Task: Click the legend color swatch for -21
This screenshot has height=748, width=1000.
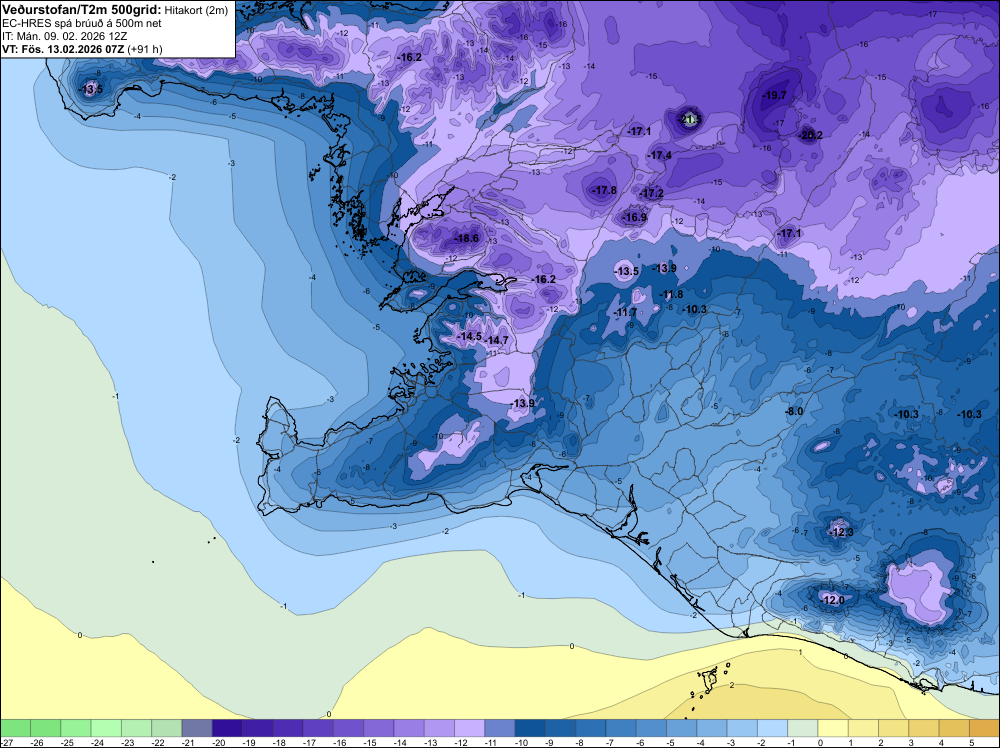Action: click(197, 728)
